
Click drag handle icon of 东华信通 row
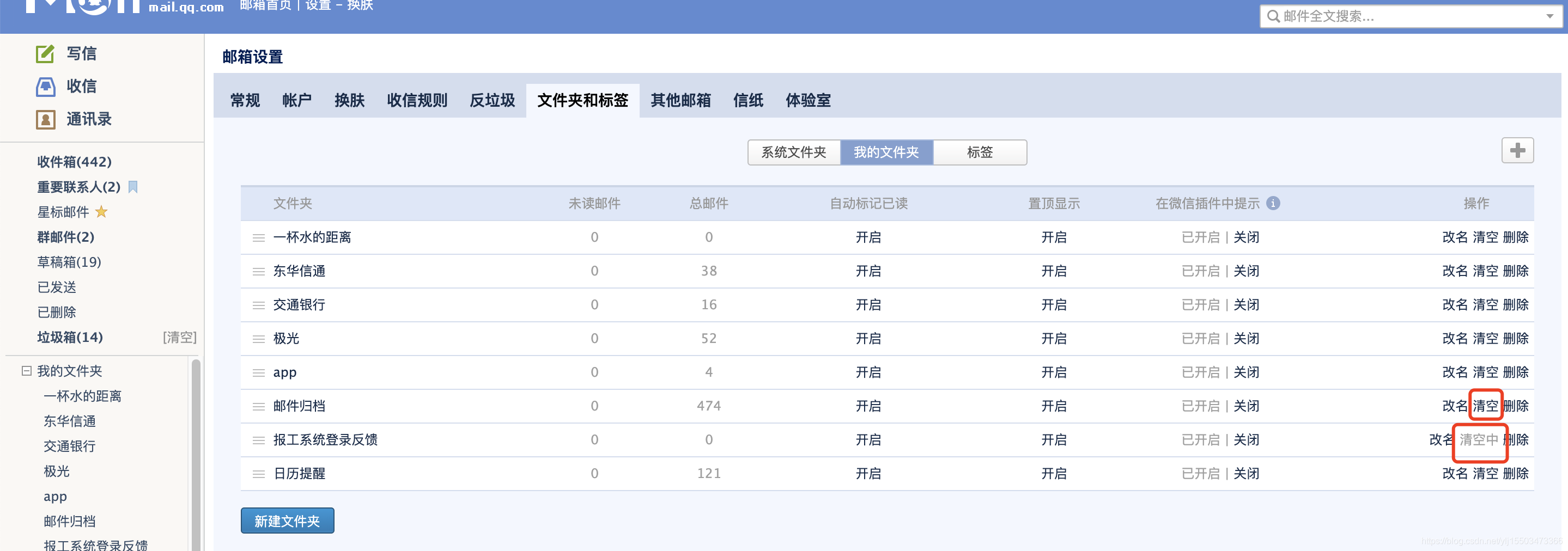(259, 271)
